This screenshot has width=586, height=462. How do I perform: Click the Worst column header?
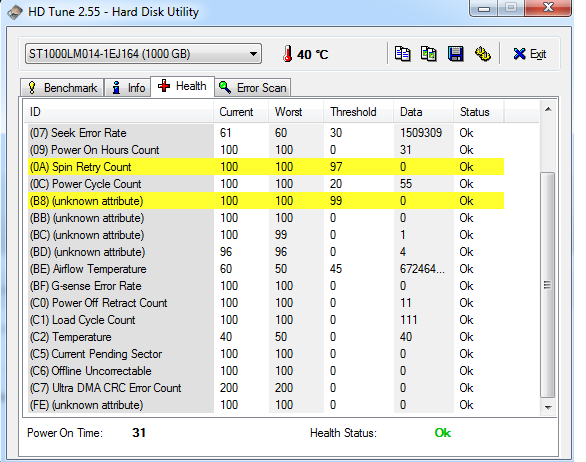(296, 112)
